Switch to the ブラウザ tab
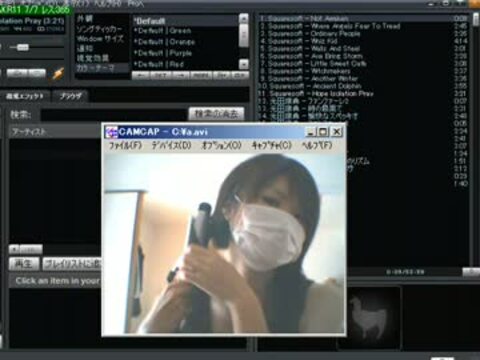Image resolution: width=480 pixels, height=360 pixels. click(70, 96)
